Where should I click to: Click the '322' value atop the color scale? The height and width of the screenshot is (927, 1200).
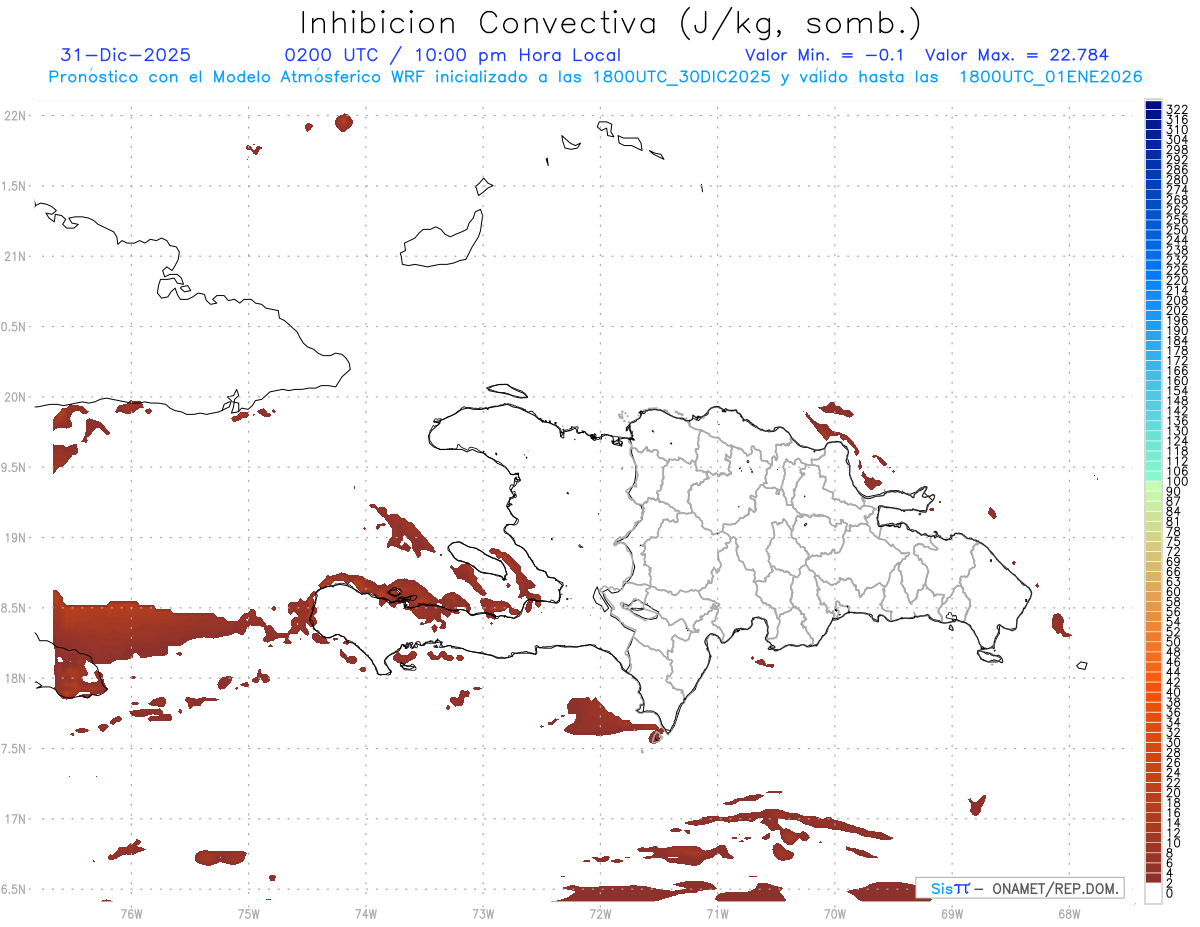[x=1177, y=108]
